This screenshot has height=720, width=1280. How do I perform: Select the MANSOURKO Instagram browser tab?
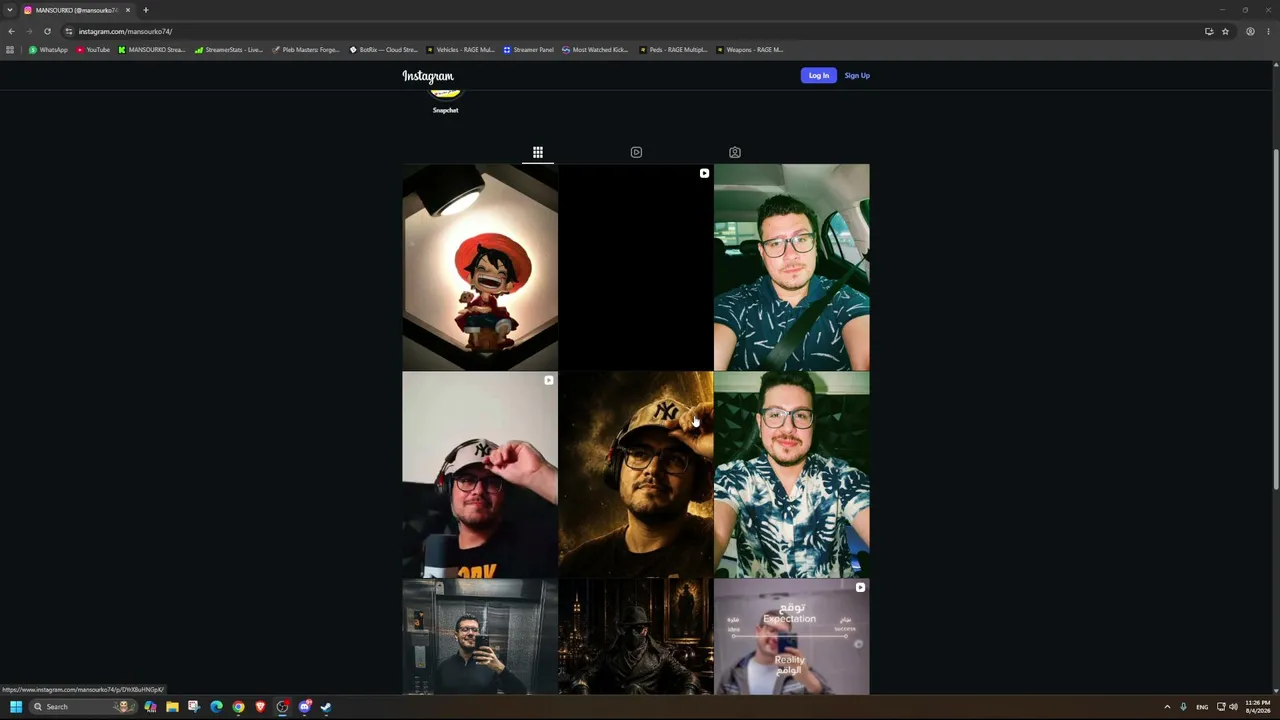pos(78,10)
